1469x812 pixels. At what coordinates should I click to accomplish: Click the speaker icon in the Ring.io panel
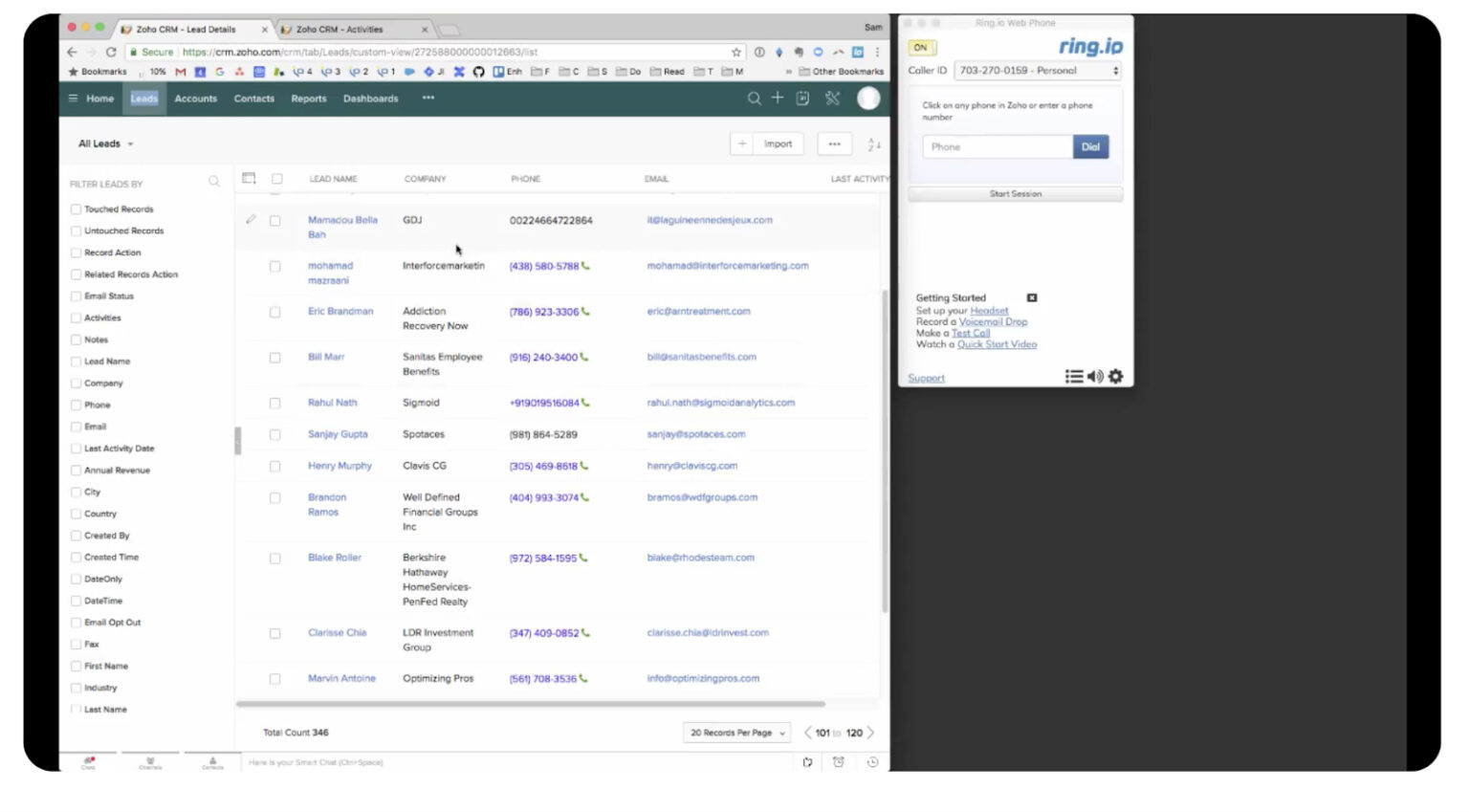pos(1096,376)
